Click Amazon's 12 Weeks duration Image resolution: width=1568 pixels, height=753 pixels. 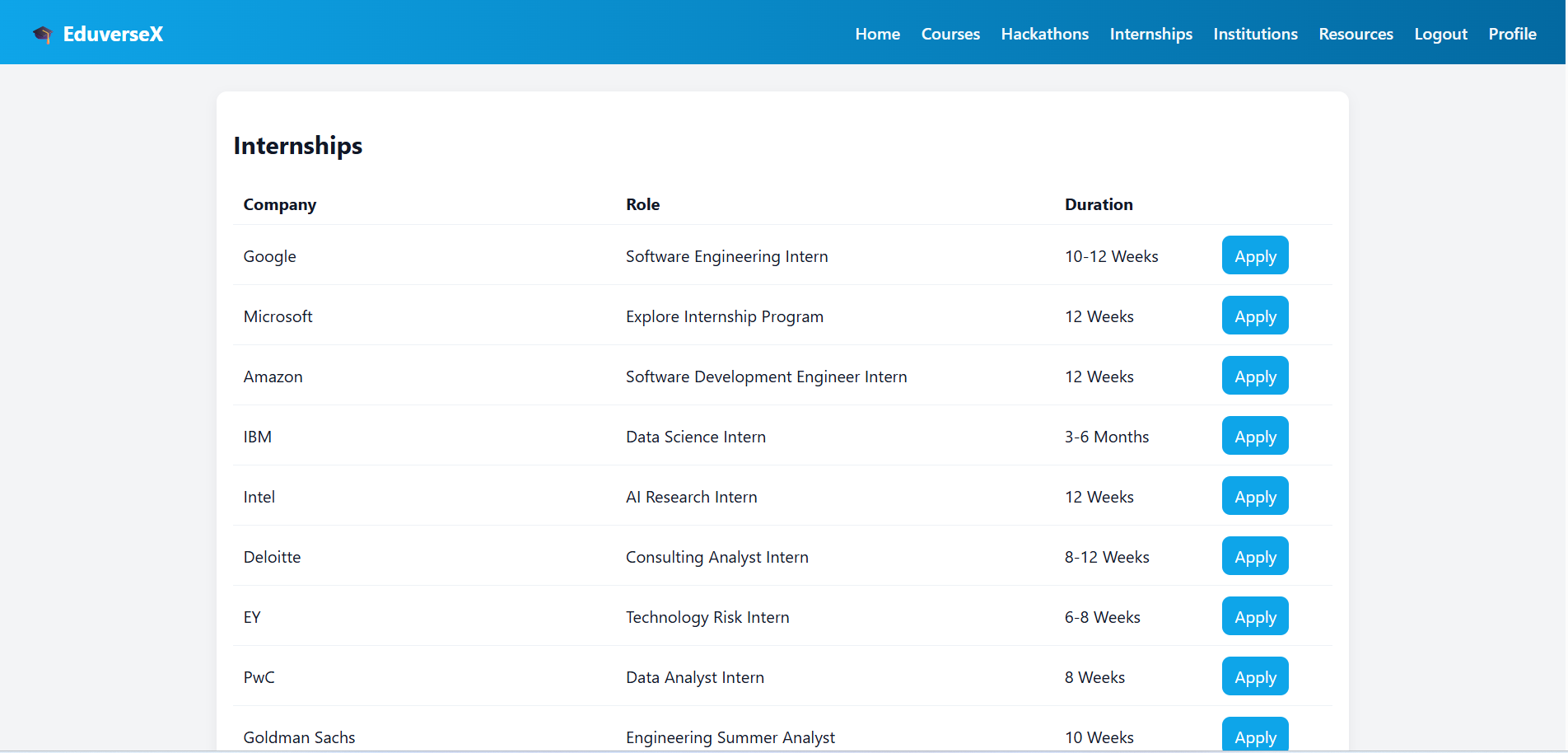[1099, 376]
